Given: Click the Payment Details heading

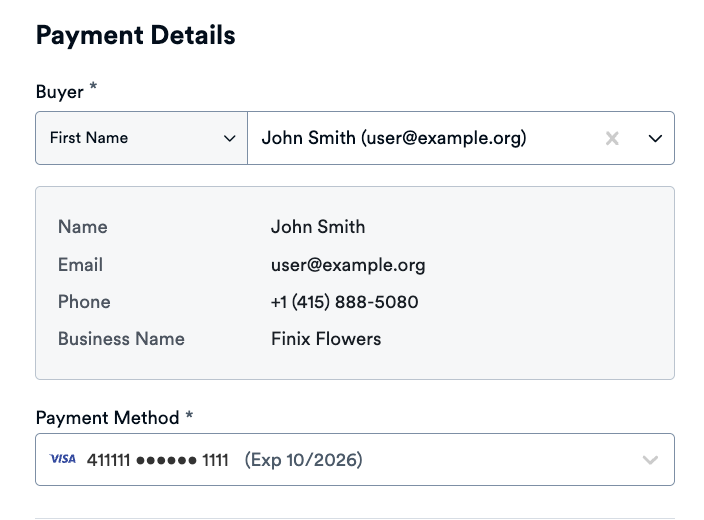Looking at the screenshot, I should point(135,35).
